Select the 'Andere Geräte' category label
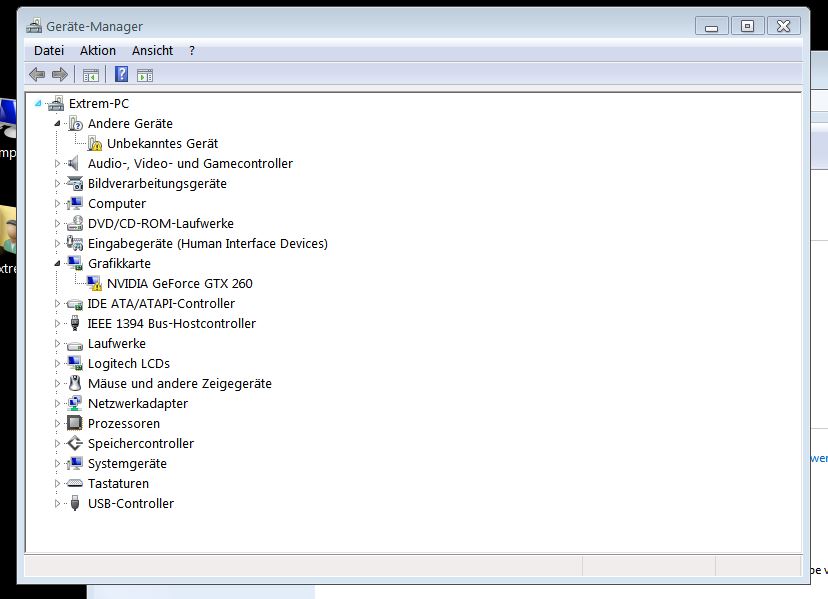This screenshot has height=599, width=828. 130,124
